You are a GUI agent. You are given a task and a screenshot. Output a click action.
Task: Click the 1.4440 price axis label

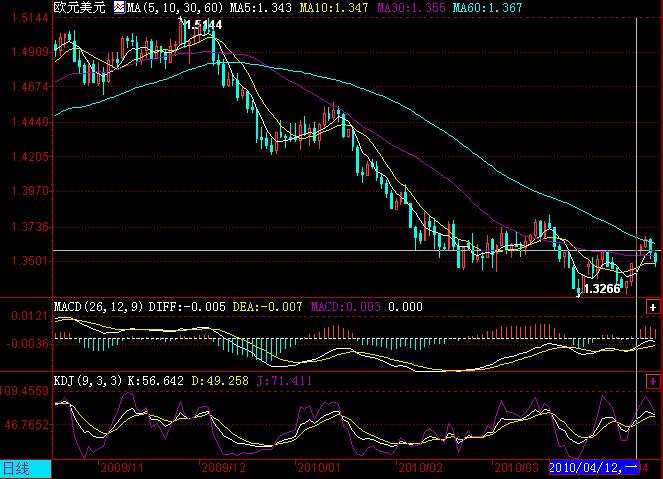(30, 122)
